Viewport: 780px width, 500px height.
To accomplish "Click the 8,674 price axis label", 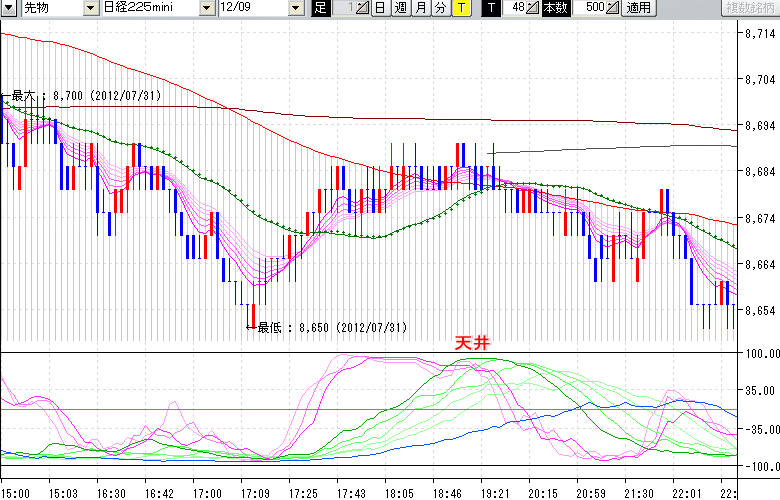I will tap(761, 218).
